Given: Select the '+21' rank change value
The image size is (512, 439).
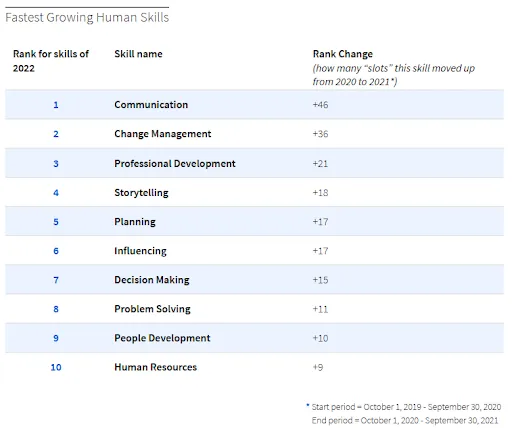Looking at the screenshot, I should point(320,164).
